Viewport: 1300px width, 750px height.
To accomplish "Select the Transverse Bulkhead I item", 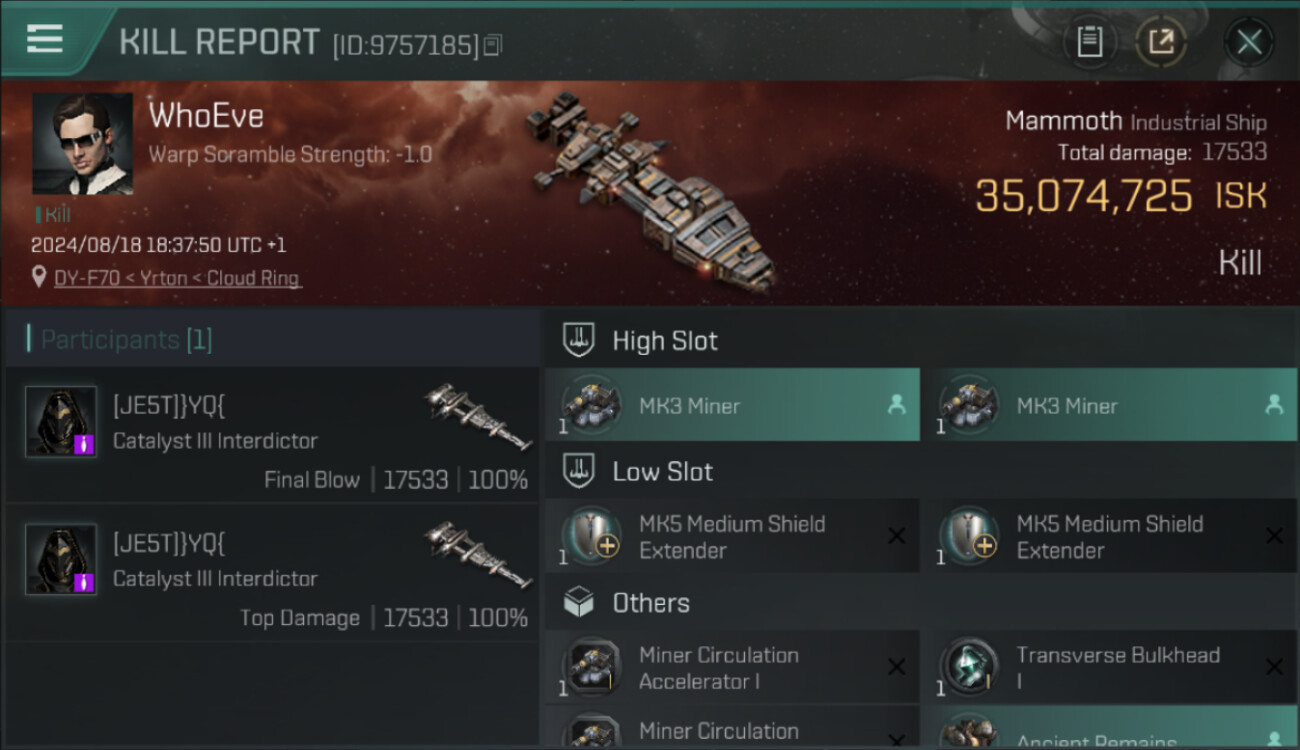I will point(1108,668).
